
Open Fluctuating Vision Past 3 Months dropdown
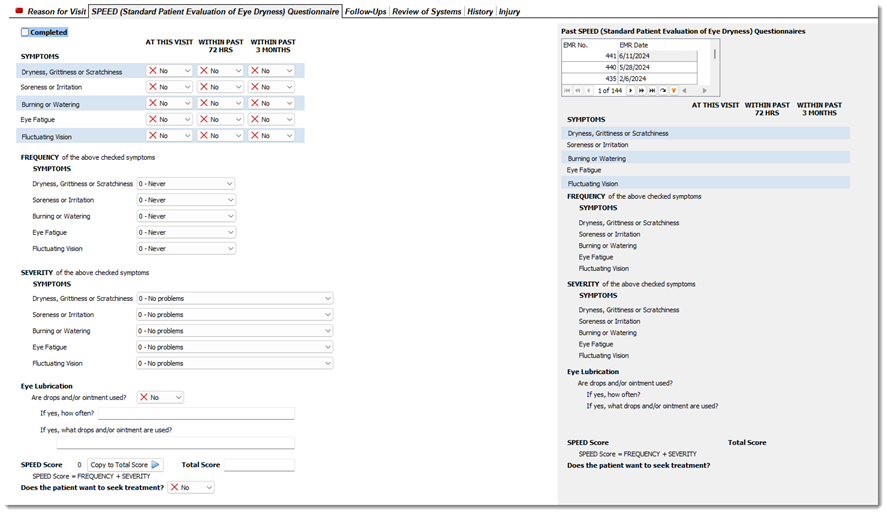[x=272, y=136]
